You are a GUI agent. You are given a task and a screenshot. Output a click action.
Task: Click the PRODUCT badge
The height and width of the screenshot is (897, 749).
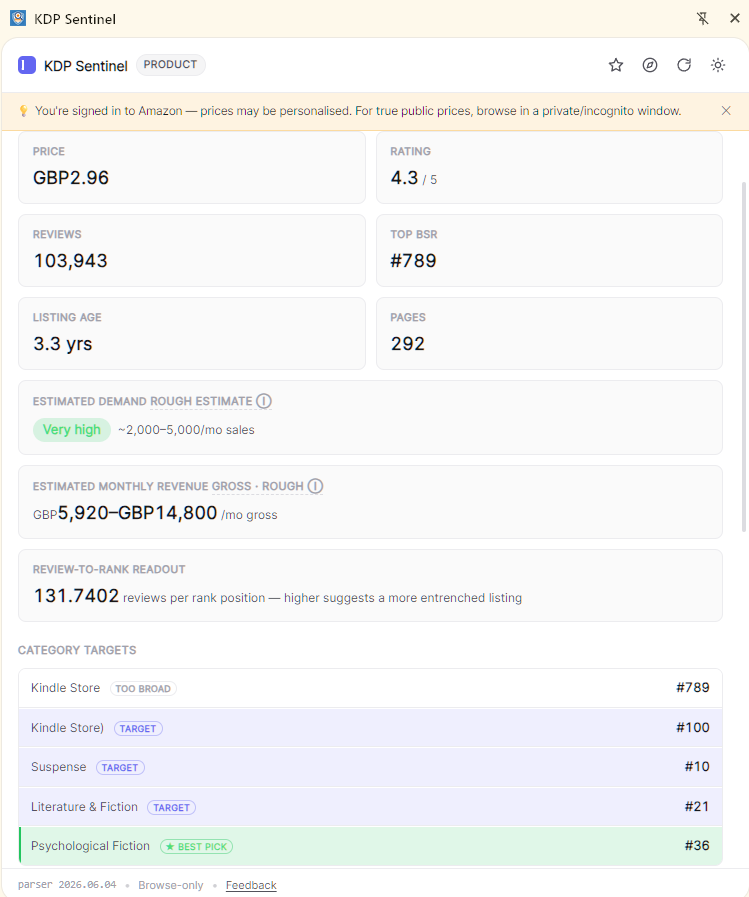coord(171,65)
